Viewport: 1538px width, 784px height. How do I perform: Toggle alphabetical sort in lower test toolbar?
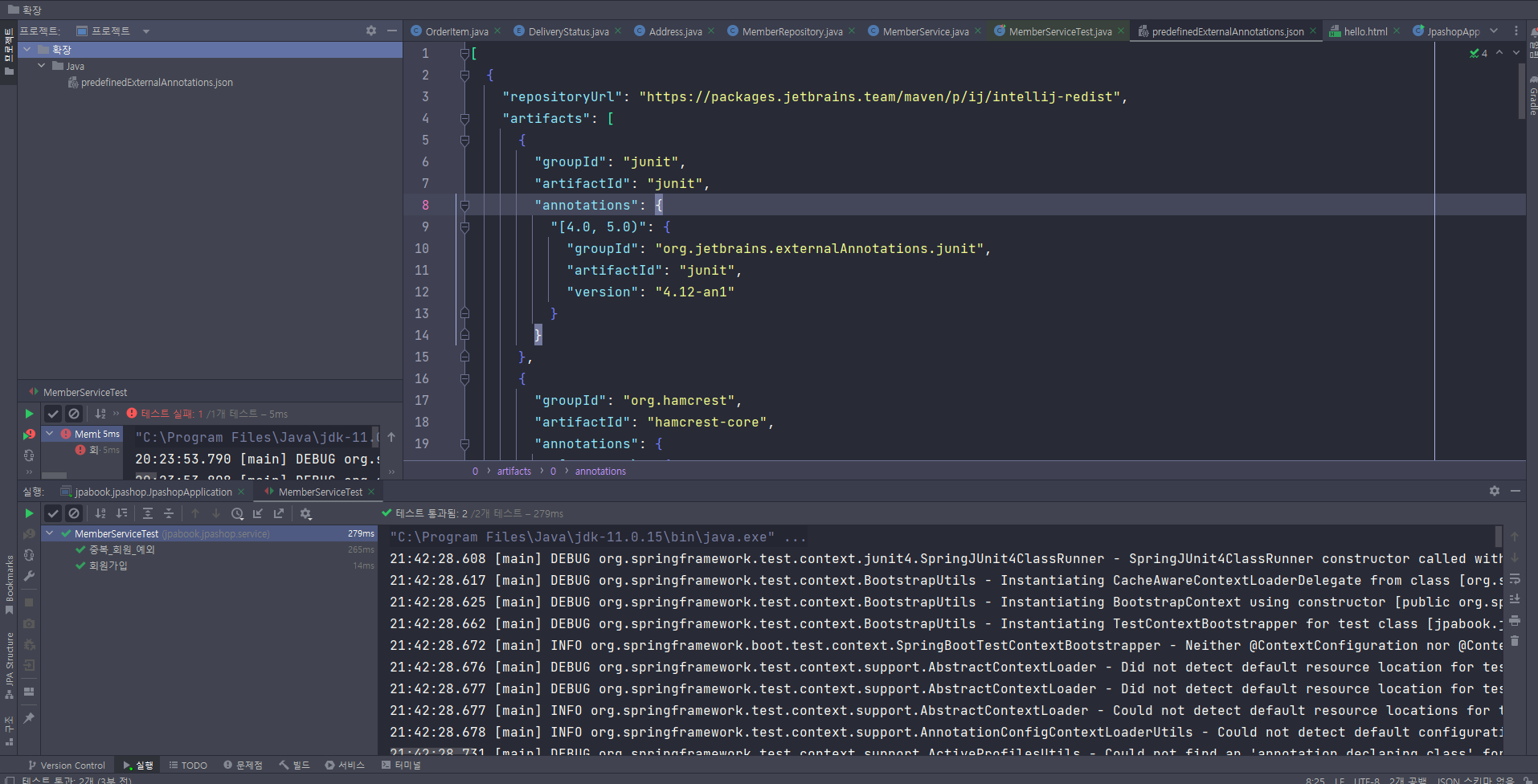tap(100, 513)
